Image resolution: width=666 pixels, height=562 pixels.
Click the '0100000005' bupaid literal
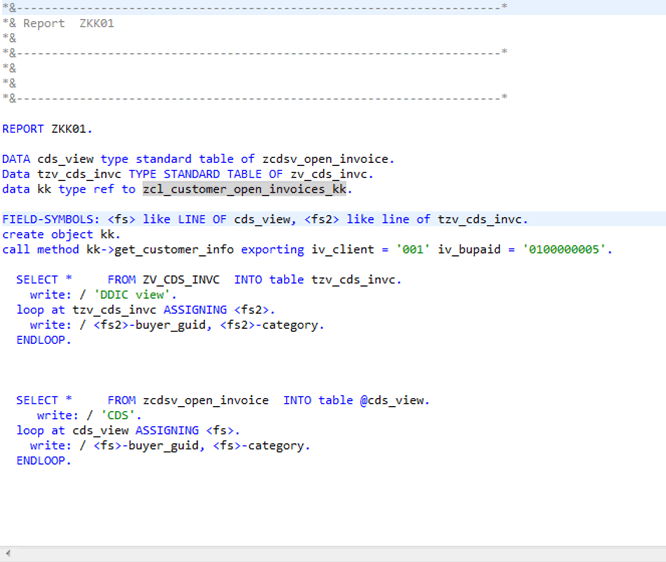click(562, 249)
